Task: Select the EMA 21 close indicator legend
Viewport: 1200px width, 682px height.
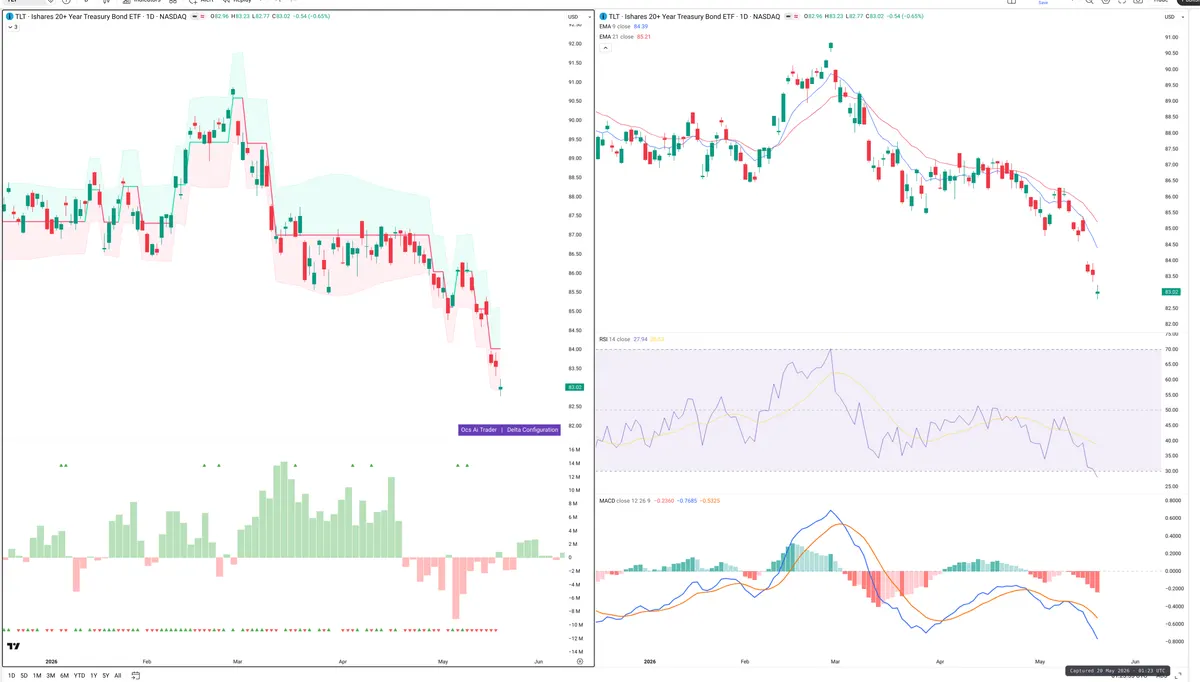Action: (624, 37)
